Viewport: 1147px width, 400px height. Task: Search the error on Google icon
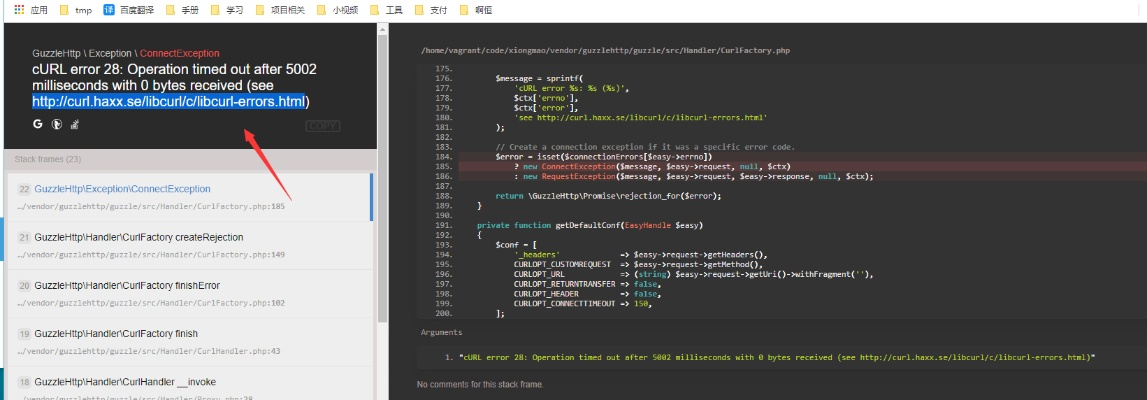38,125
